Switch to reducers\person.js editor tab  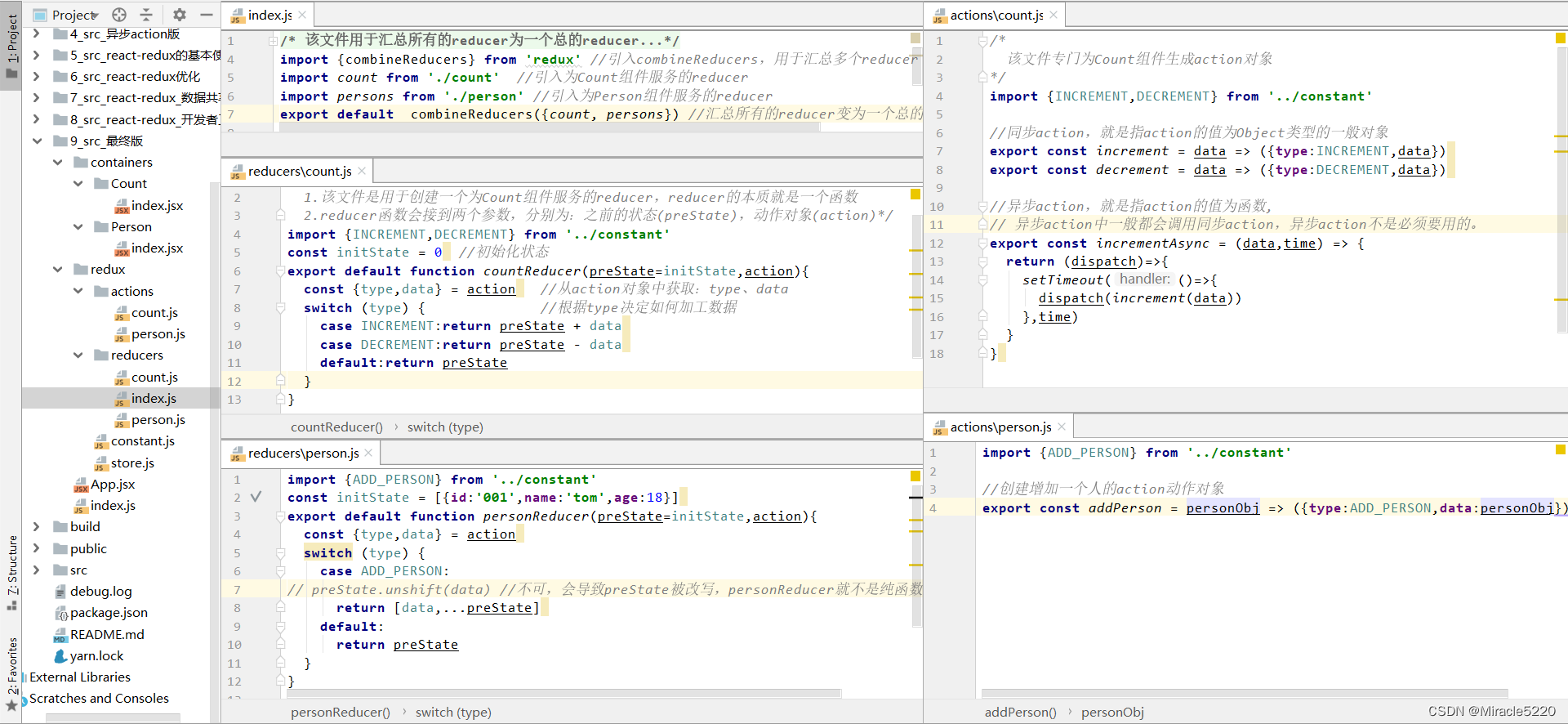[303, 453]
